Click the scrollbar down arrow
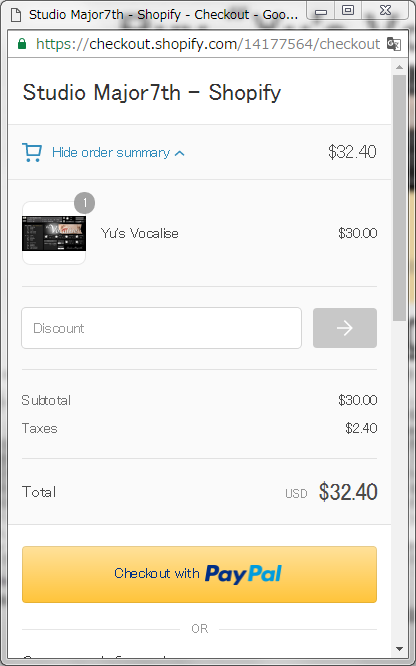This screenshot has width=416, height=666. pos(399,649)
